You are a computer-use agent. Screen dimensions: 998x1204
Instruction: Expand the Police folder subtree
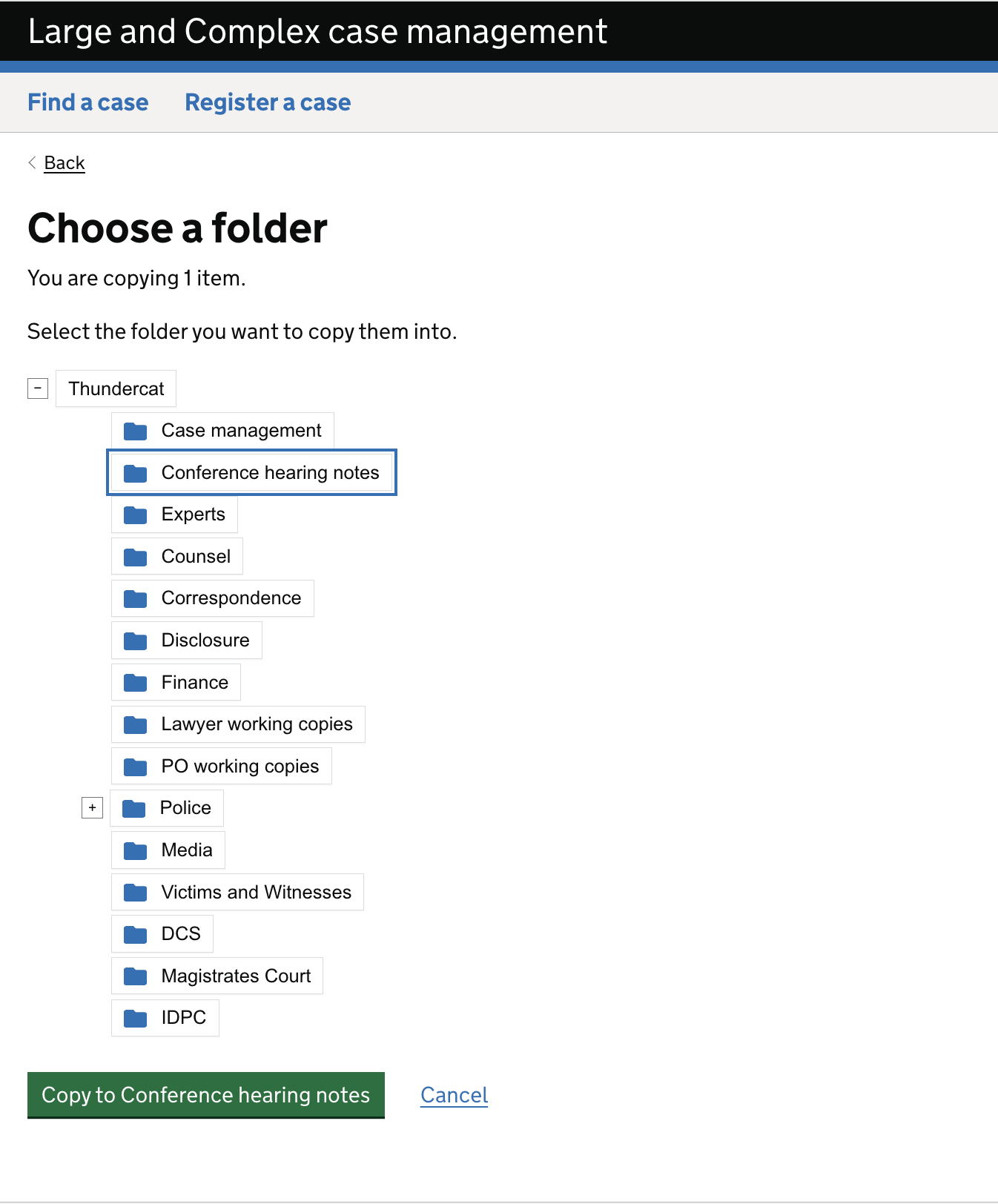(x=92, y=807)
